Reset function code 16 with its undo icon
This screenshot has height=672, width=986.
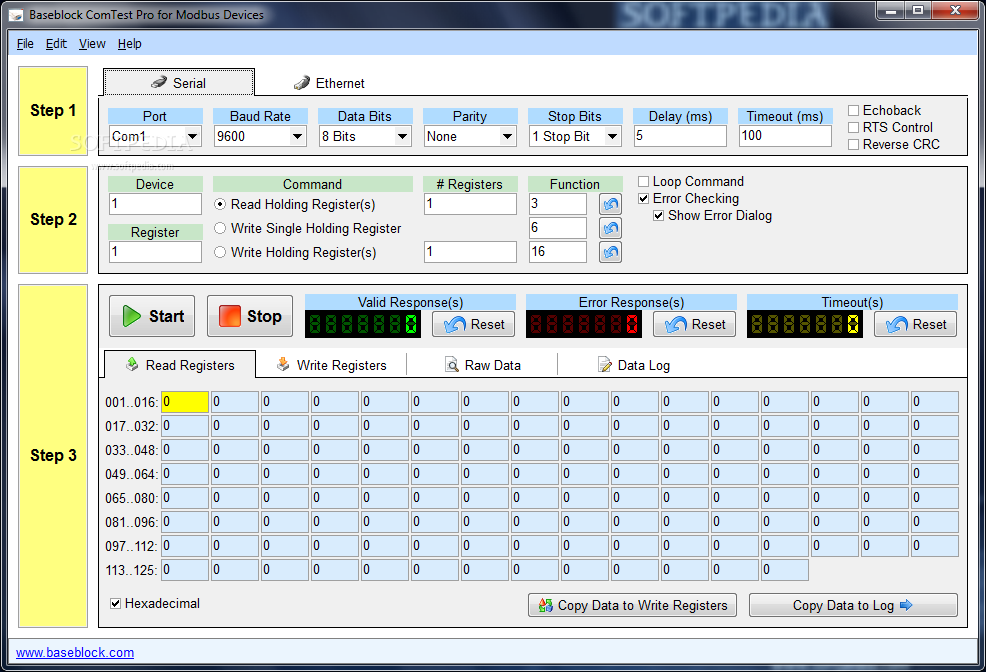(610, 252)
